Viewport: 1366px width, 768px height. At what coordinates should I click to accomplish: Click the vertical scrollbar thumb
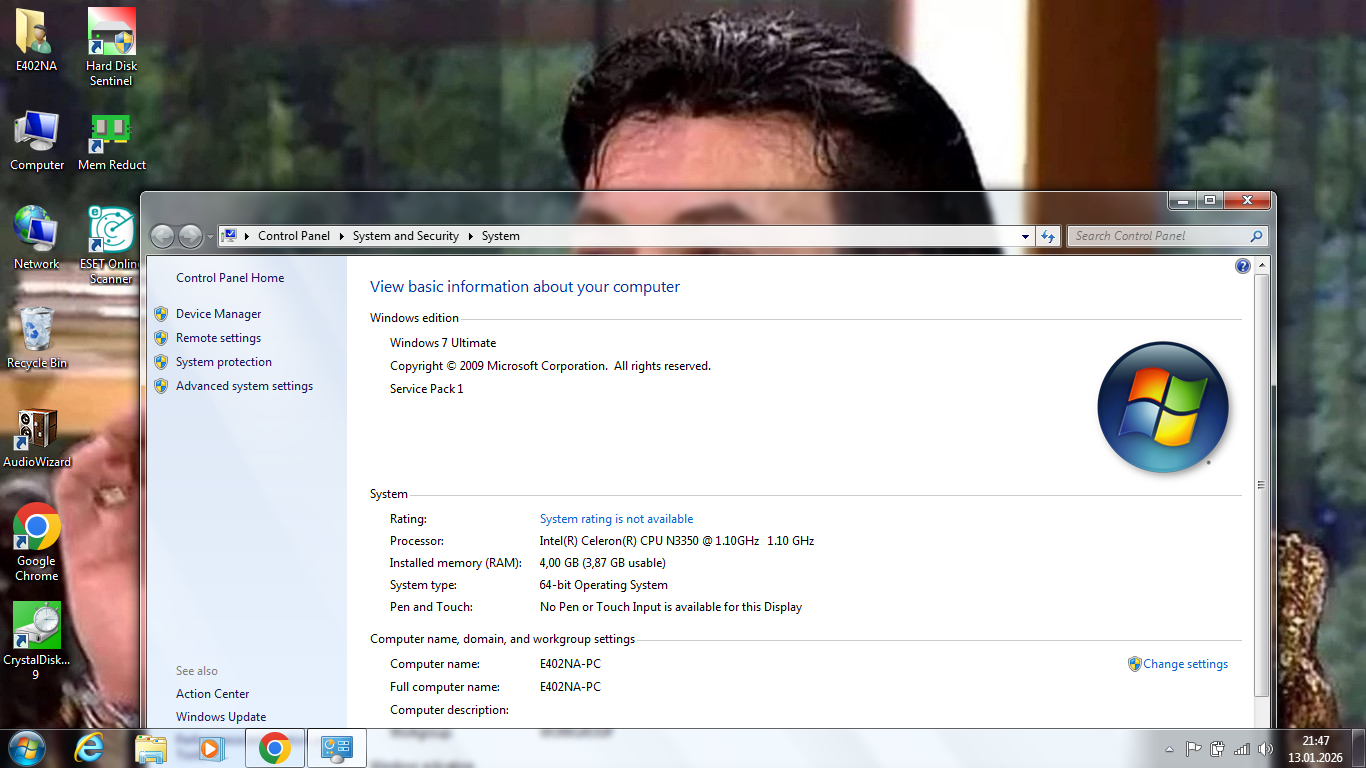(x=1261, y=485)
